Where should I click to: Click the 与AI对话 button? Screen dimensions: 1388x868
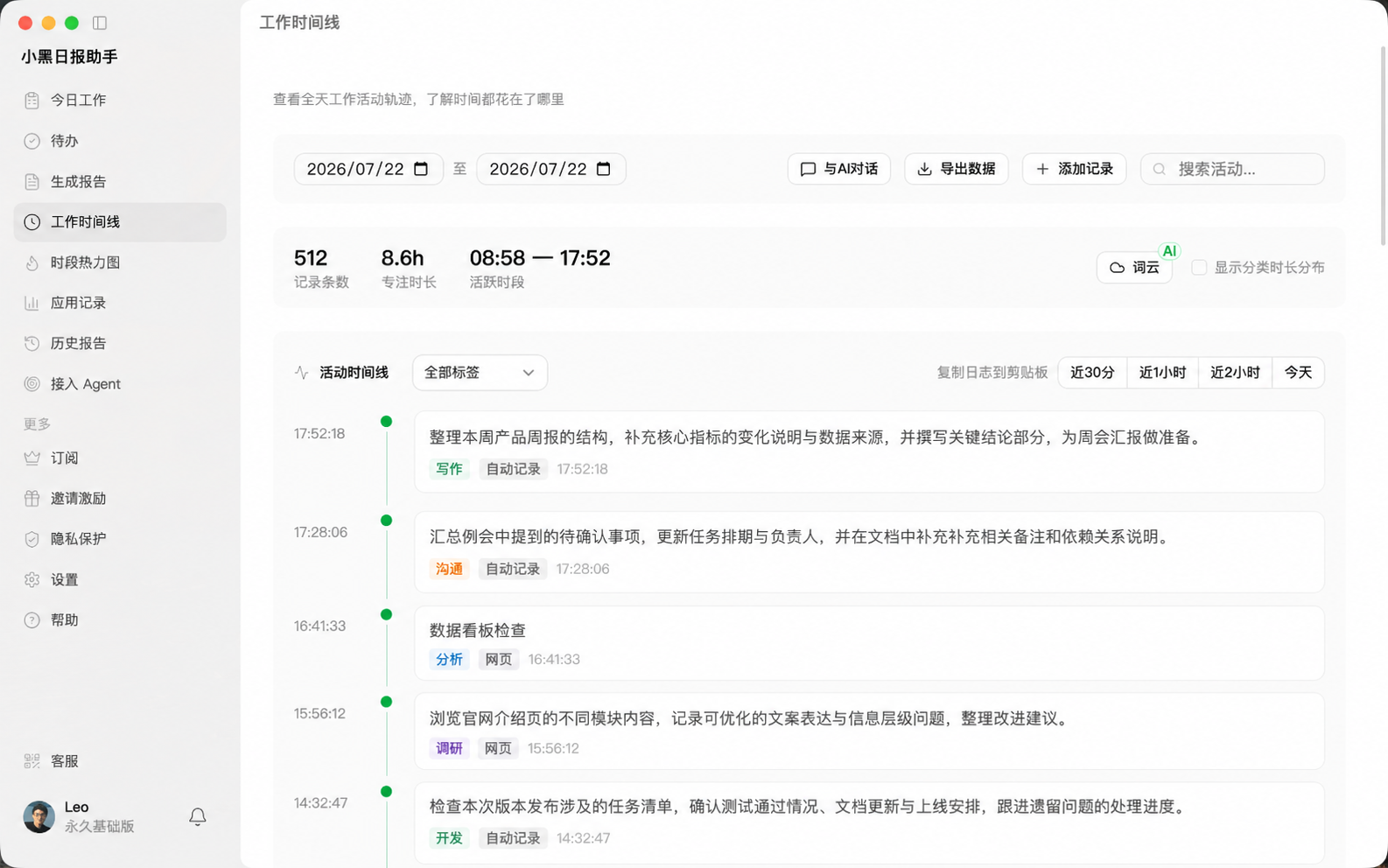(838, 169)
